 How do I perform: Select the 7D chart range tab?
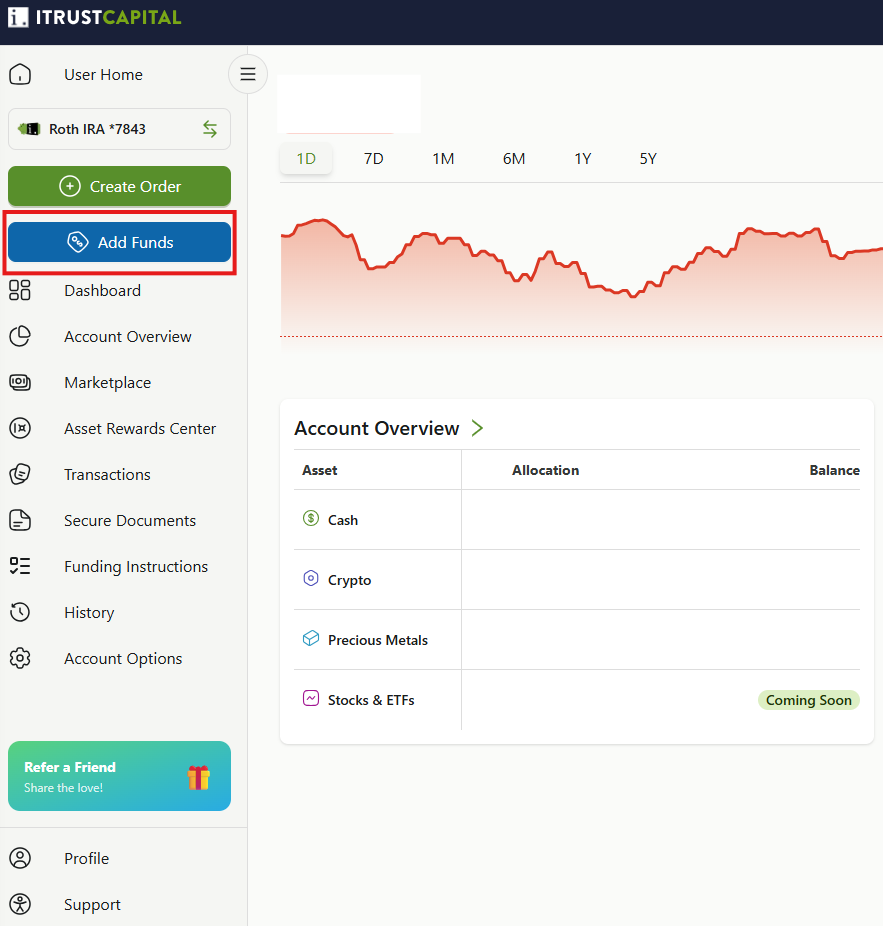point(373,159)
